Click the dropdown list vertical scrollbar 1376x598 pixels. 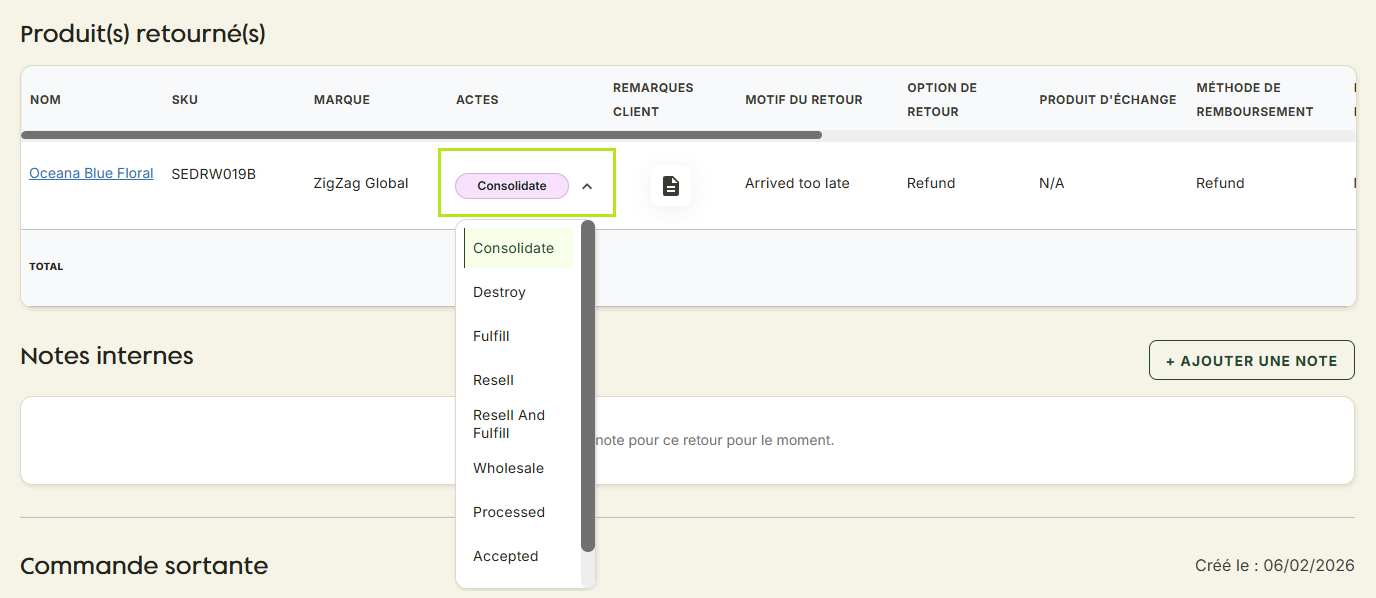pyautogui.click(x=588, y=386)
